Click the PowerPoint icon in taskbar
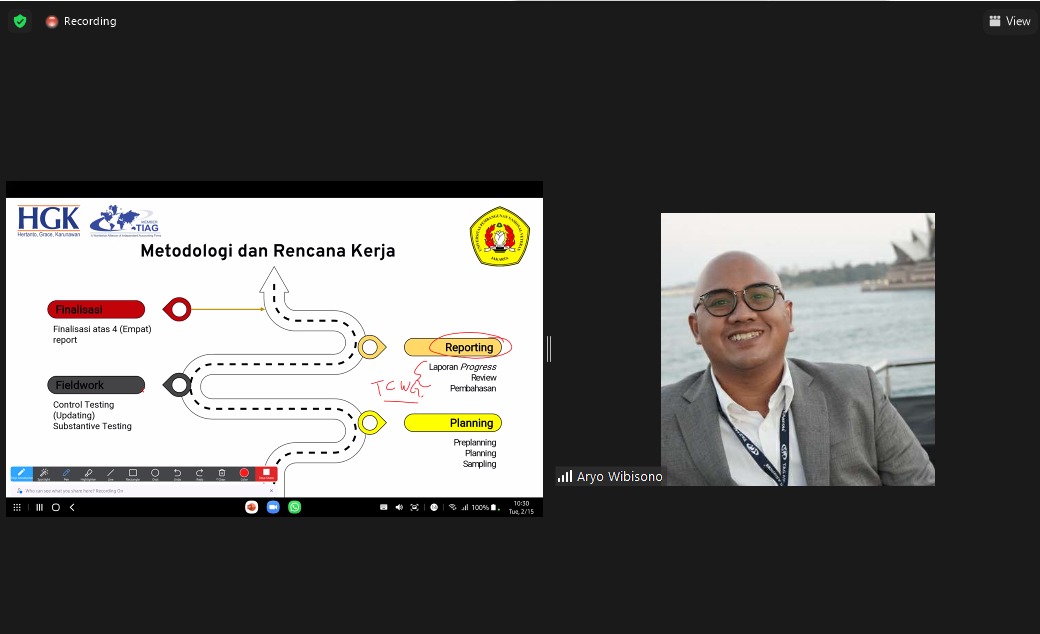Viewport: 1040px width, 634px height. coord(252,507)
